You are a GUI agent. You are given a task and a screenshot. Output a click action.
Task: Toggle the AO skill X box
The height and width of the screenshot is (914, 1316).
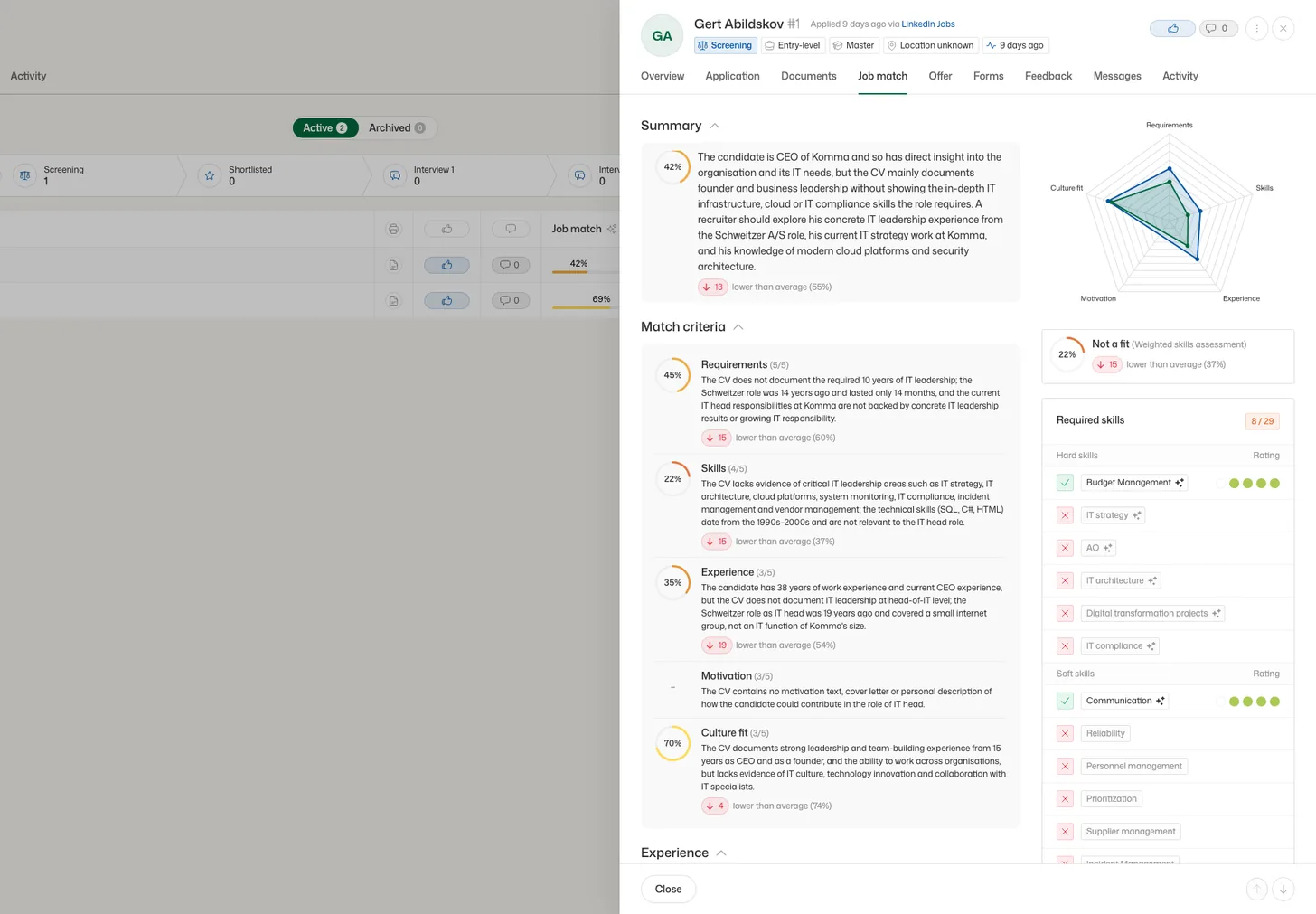[1065, 548]
